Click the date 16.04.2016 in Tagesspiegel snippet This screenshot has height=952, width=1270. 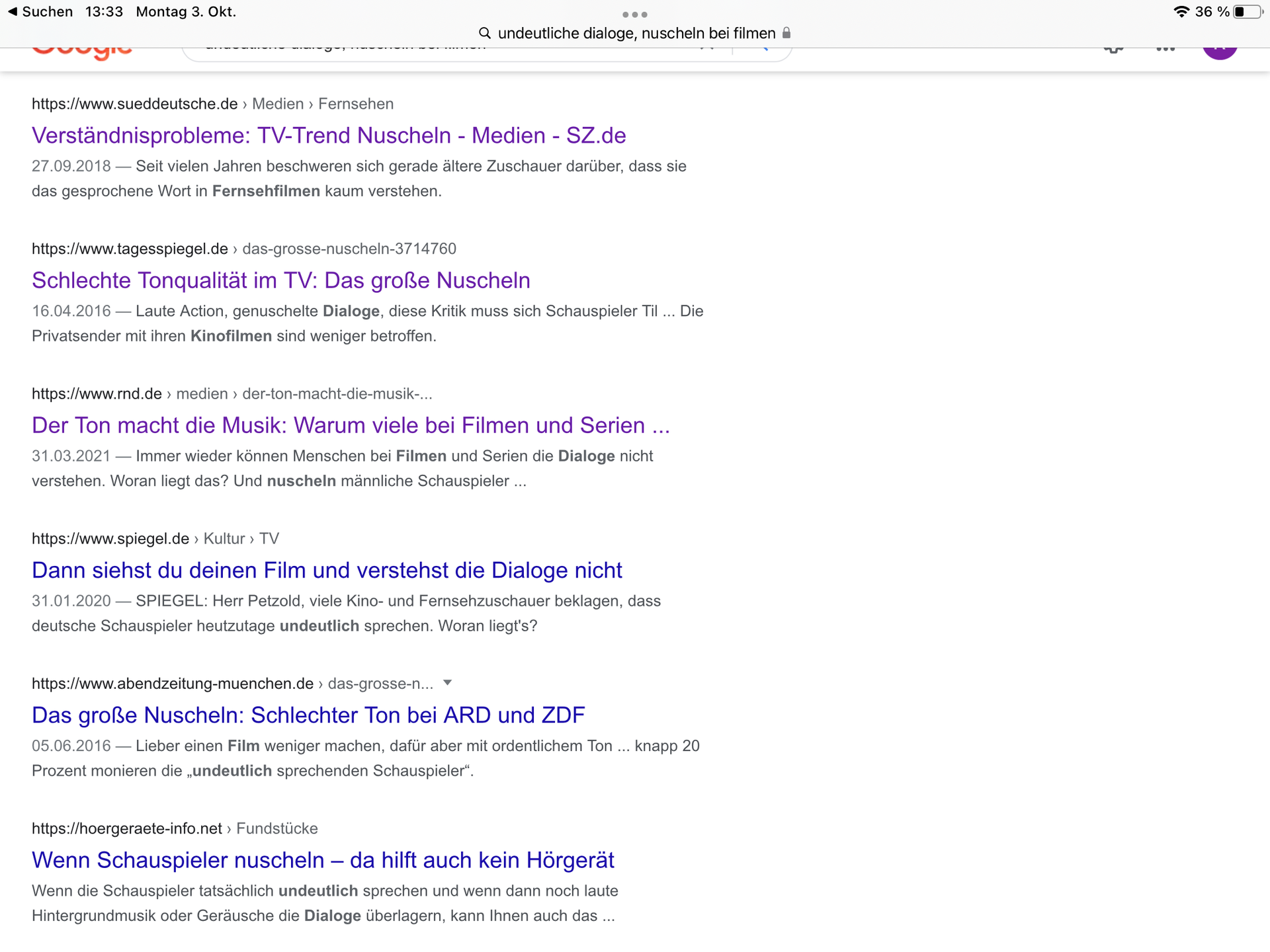[71, 311]
